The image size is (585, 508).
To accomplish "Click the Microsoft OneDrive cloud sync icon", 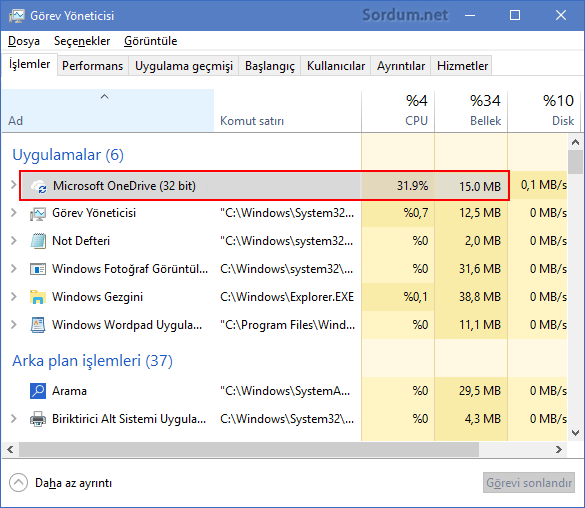I will [x=38, y=186].
